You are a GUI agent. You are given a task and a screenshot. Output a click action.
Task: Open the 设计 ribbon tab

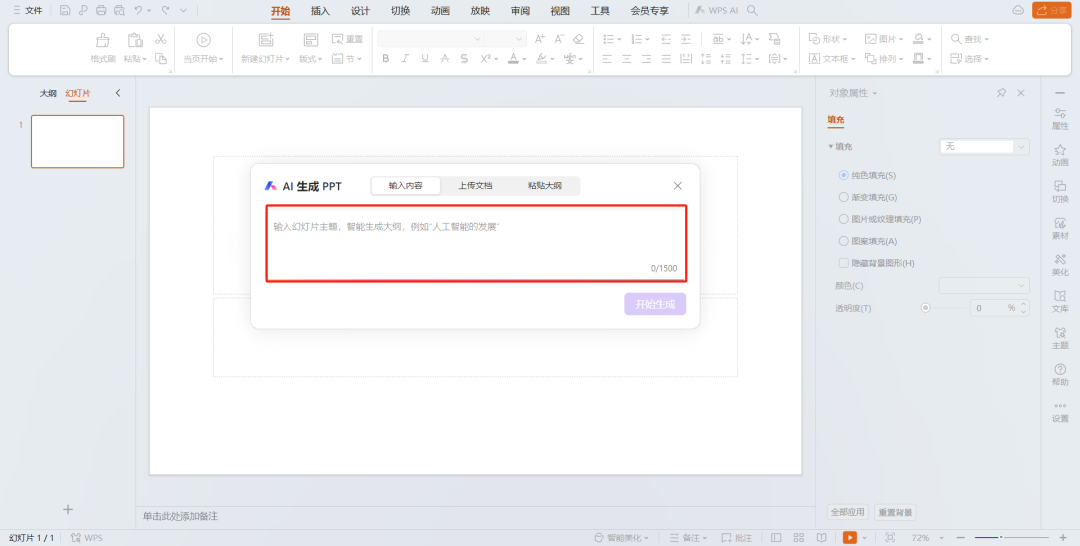(360, 11)
